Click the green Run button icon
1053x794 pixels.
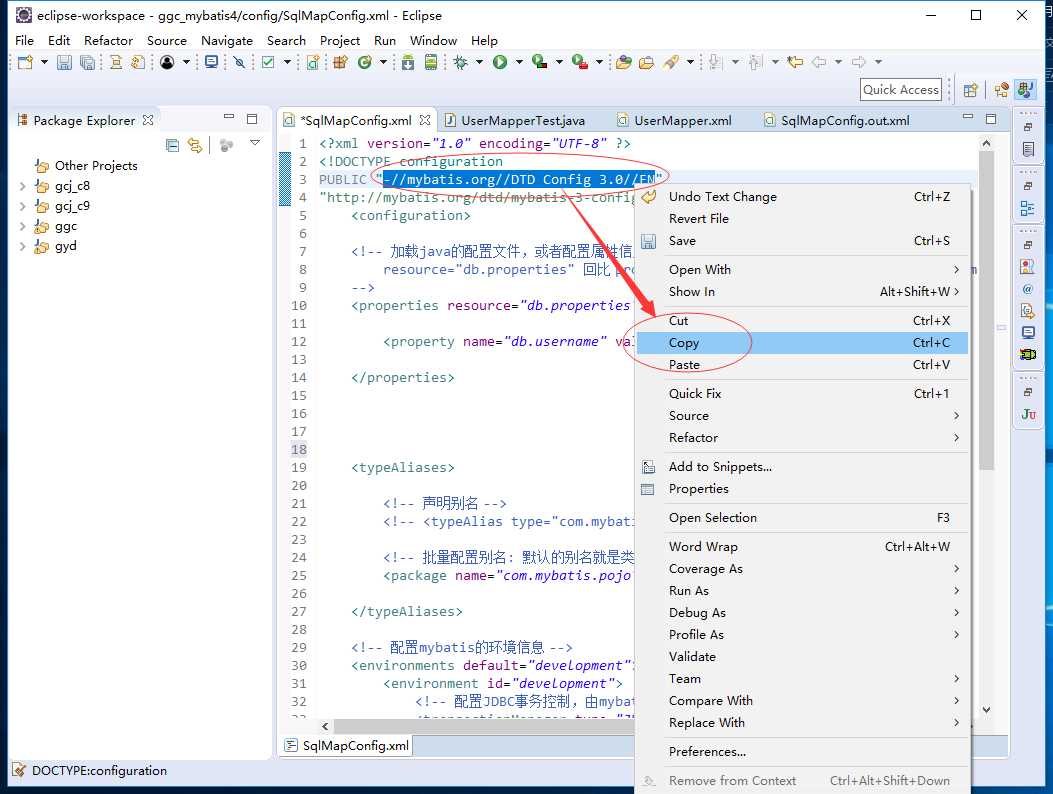[x=500, y=62]
